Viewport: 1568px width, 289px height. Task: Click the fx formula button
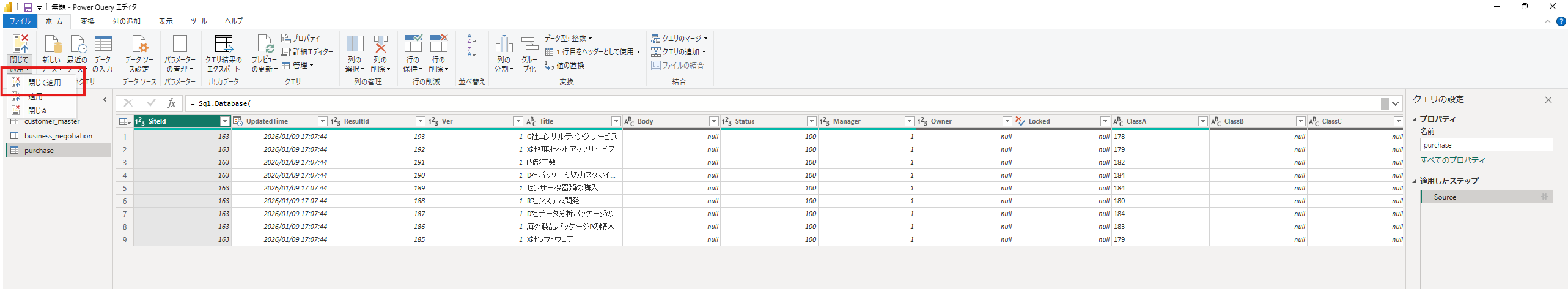point(172,103)
